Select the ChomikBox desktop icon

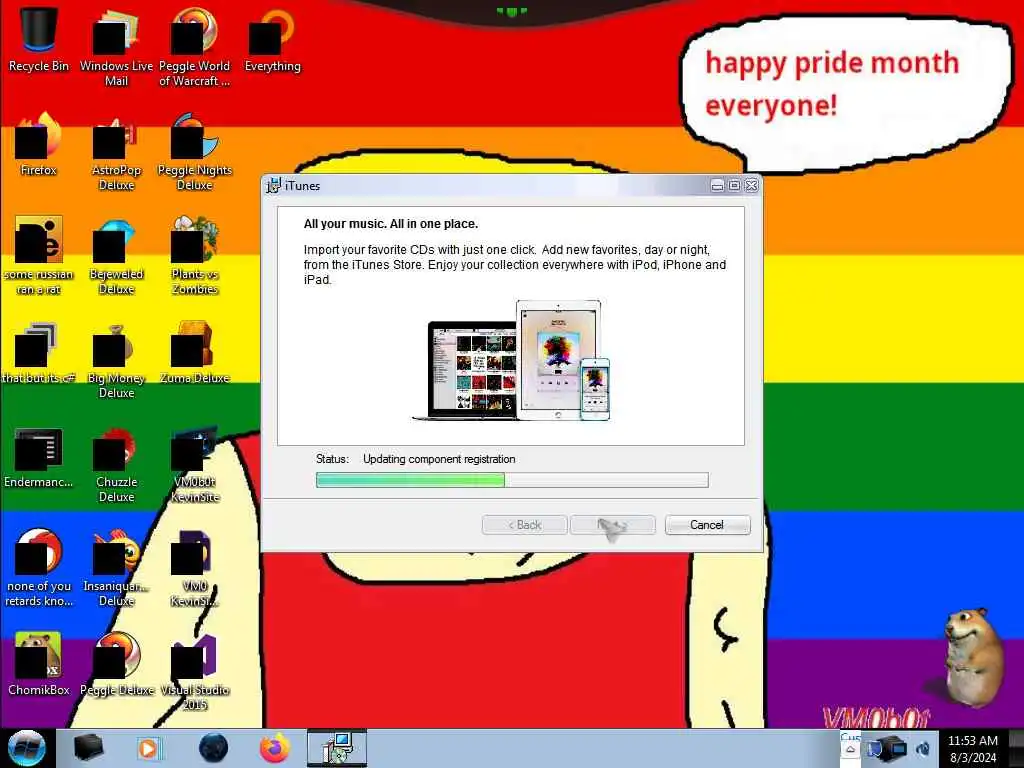39,664
